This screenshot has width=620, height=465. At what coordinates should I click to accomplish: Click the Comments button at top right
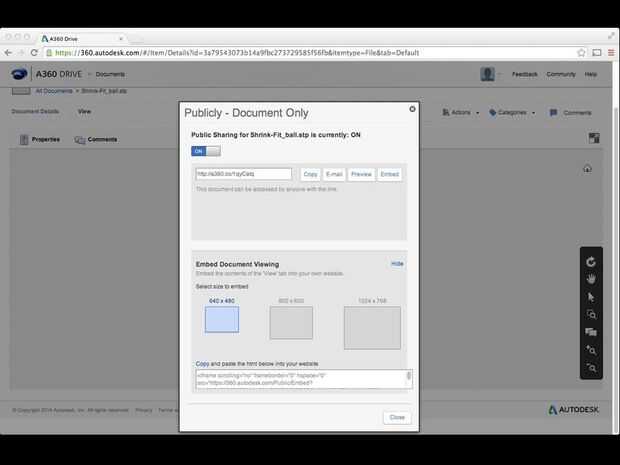pos(571,113)
